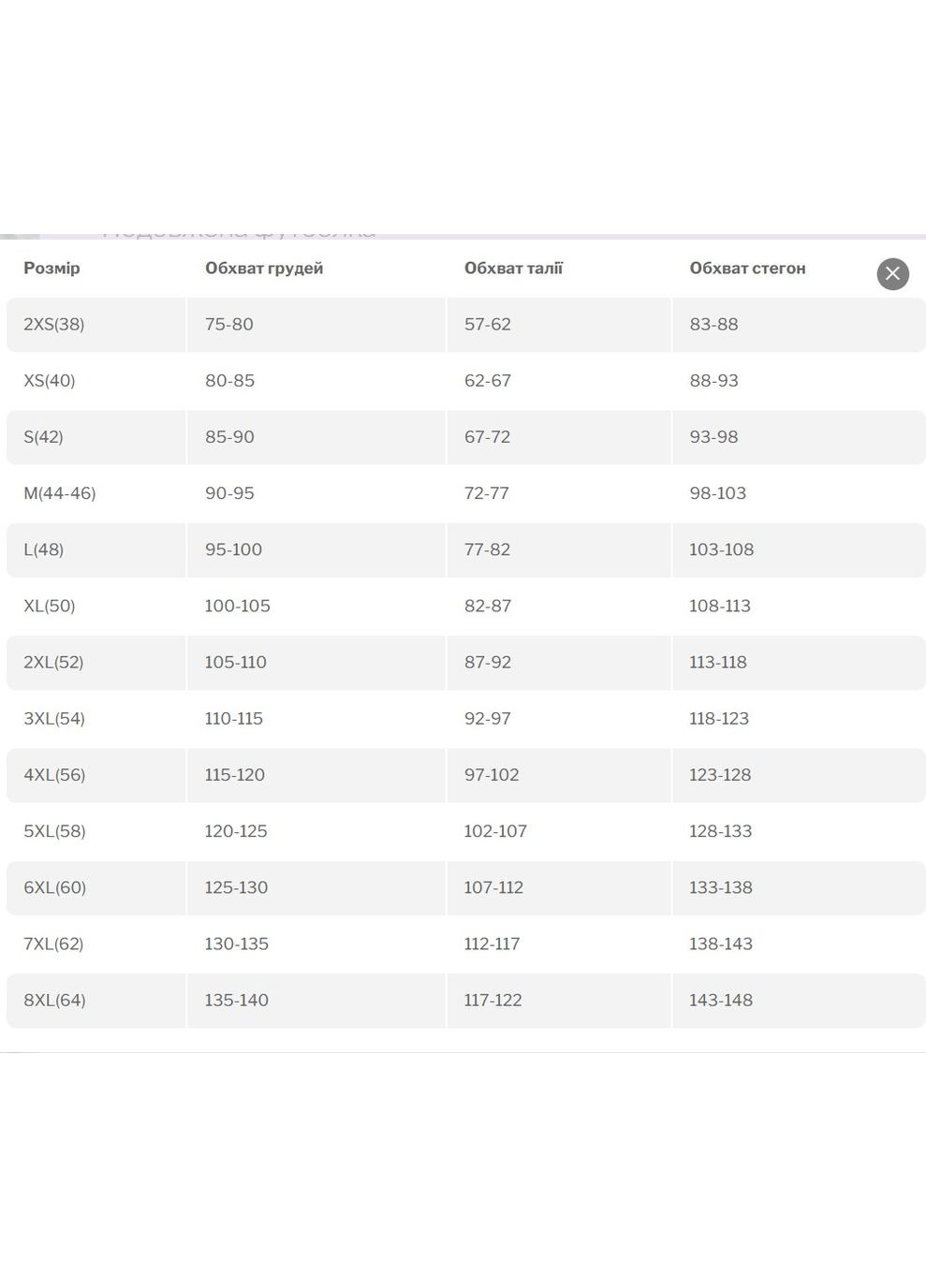Click the Розмір column header
This screenshot has height=1288, width=926.
(51, 268)
